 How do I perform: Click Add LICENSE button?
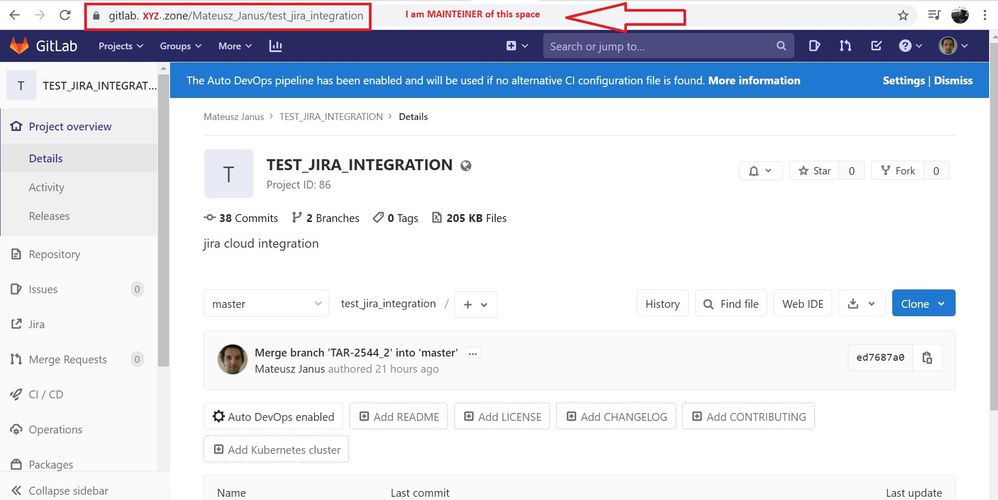click(502, 417)
